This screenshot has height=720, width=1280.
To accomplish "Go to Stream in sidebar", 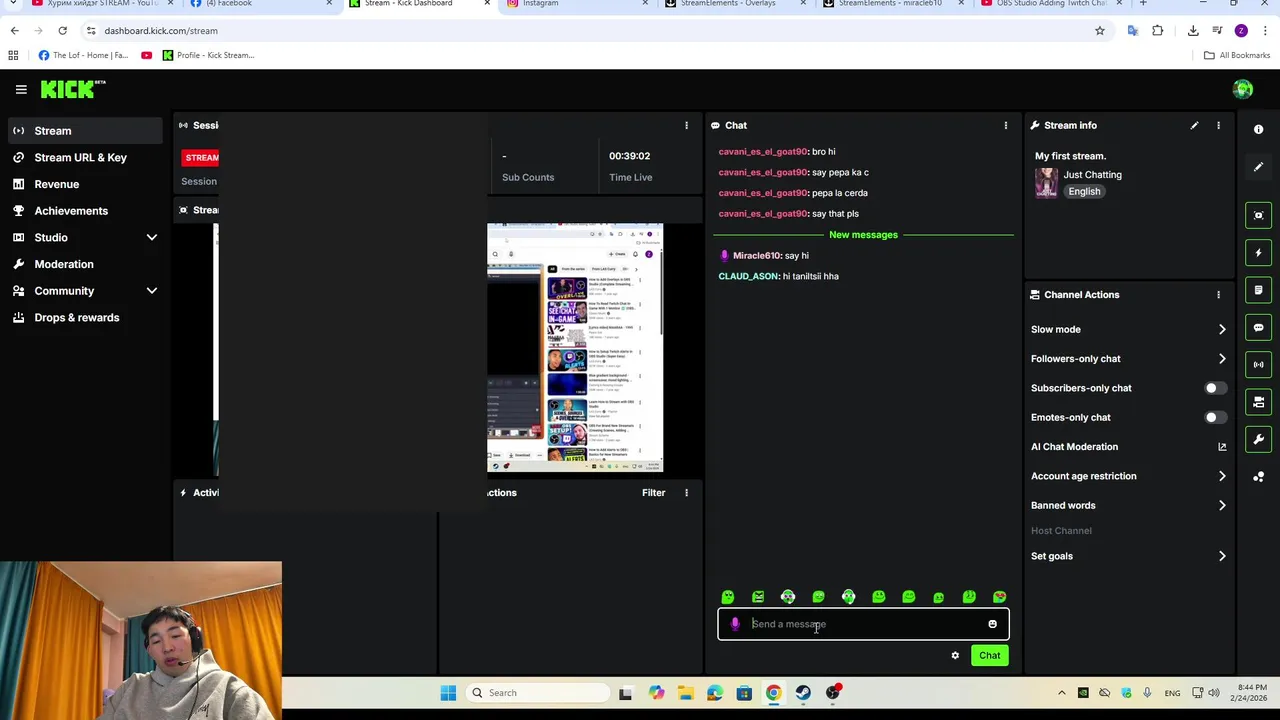I will [85, 131].
